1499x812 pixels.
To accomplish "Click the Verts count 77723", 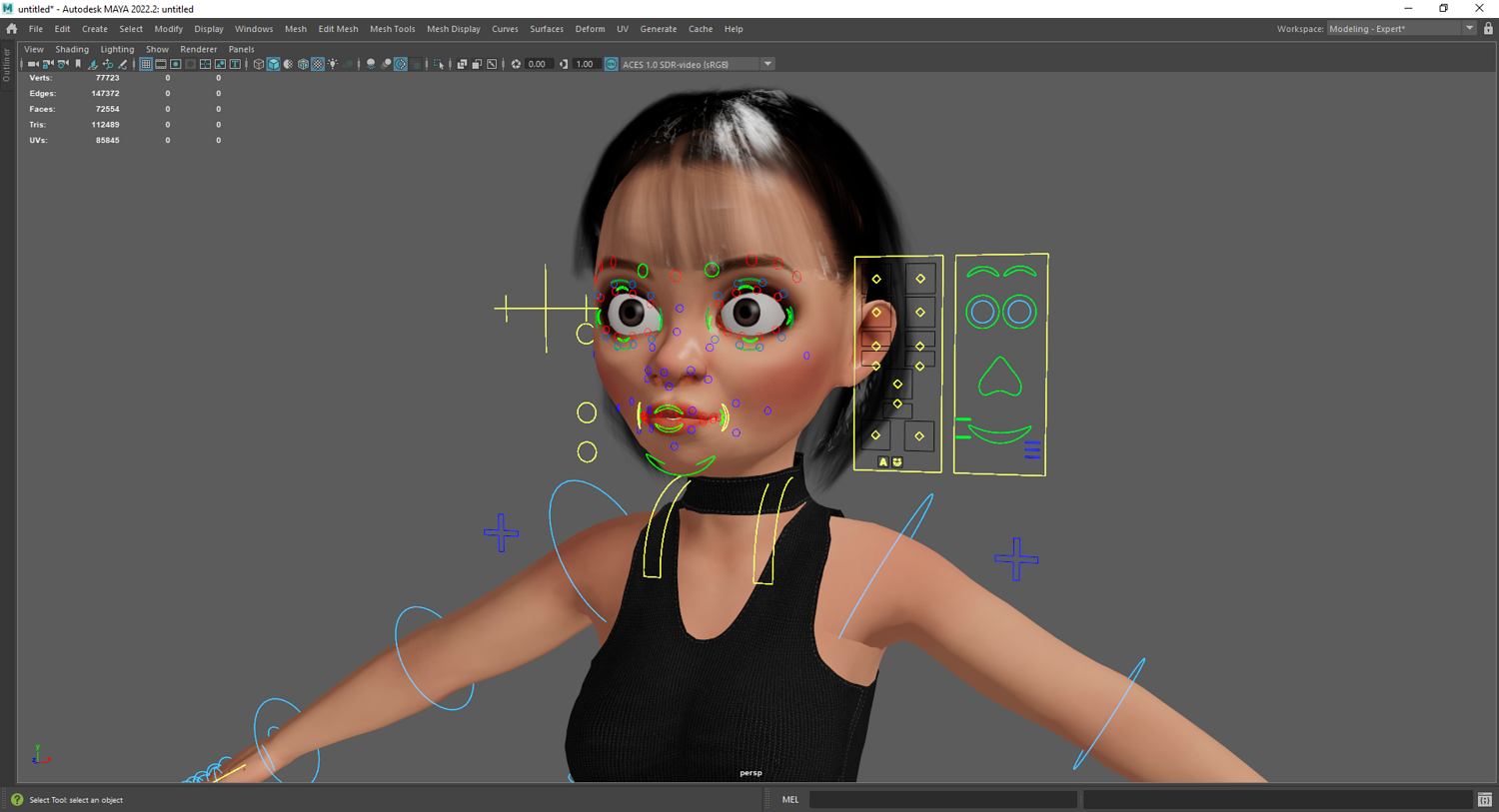I will tap(107, 78).
